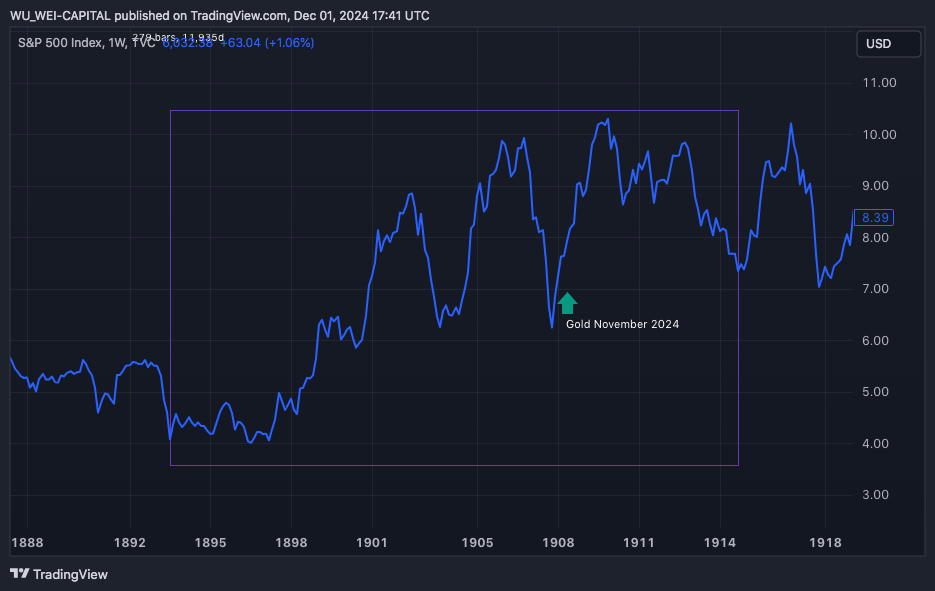Click the +63.04 (+1.06%) change value
The width and height of the screenshot is (935, 591).
[x=267, y=43]
